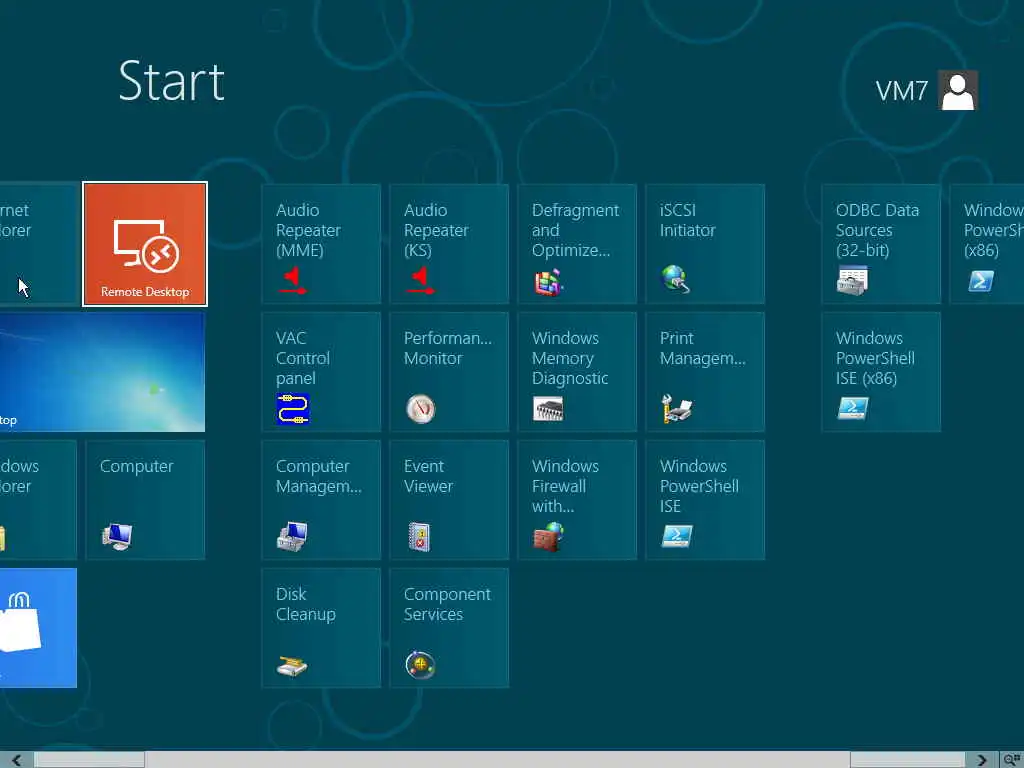Viewport: 1024px width, 768px height.
Task: Open the Desktop wallpaper tile
Action: tap(103, 372)
